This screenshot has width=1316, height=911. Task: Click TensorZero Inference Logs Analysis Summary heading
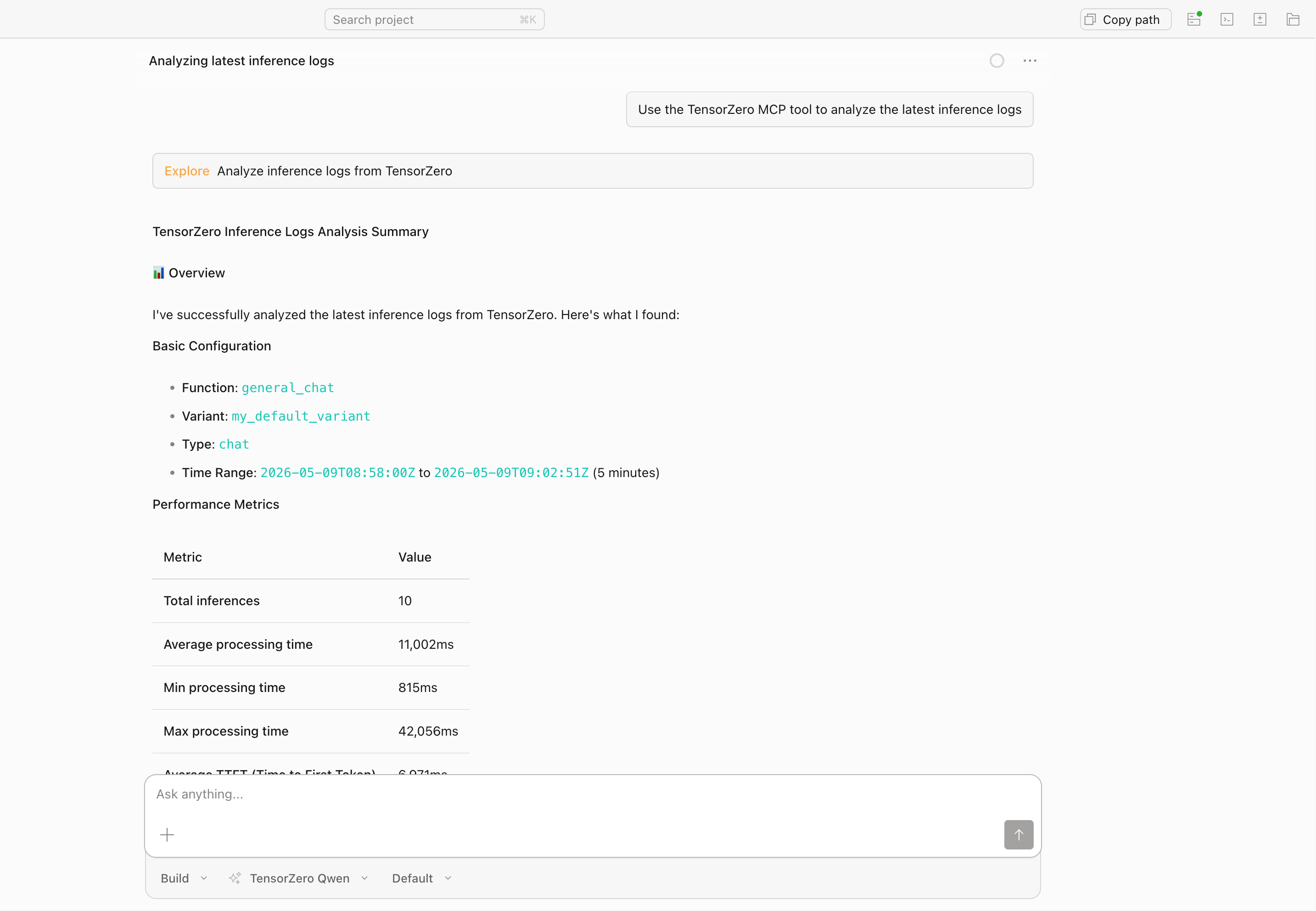291,231
